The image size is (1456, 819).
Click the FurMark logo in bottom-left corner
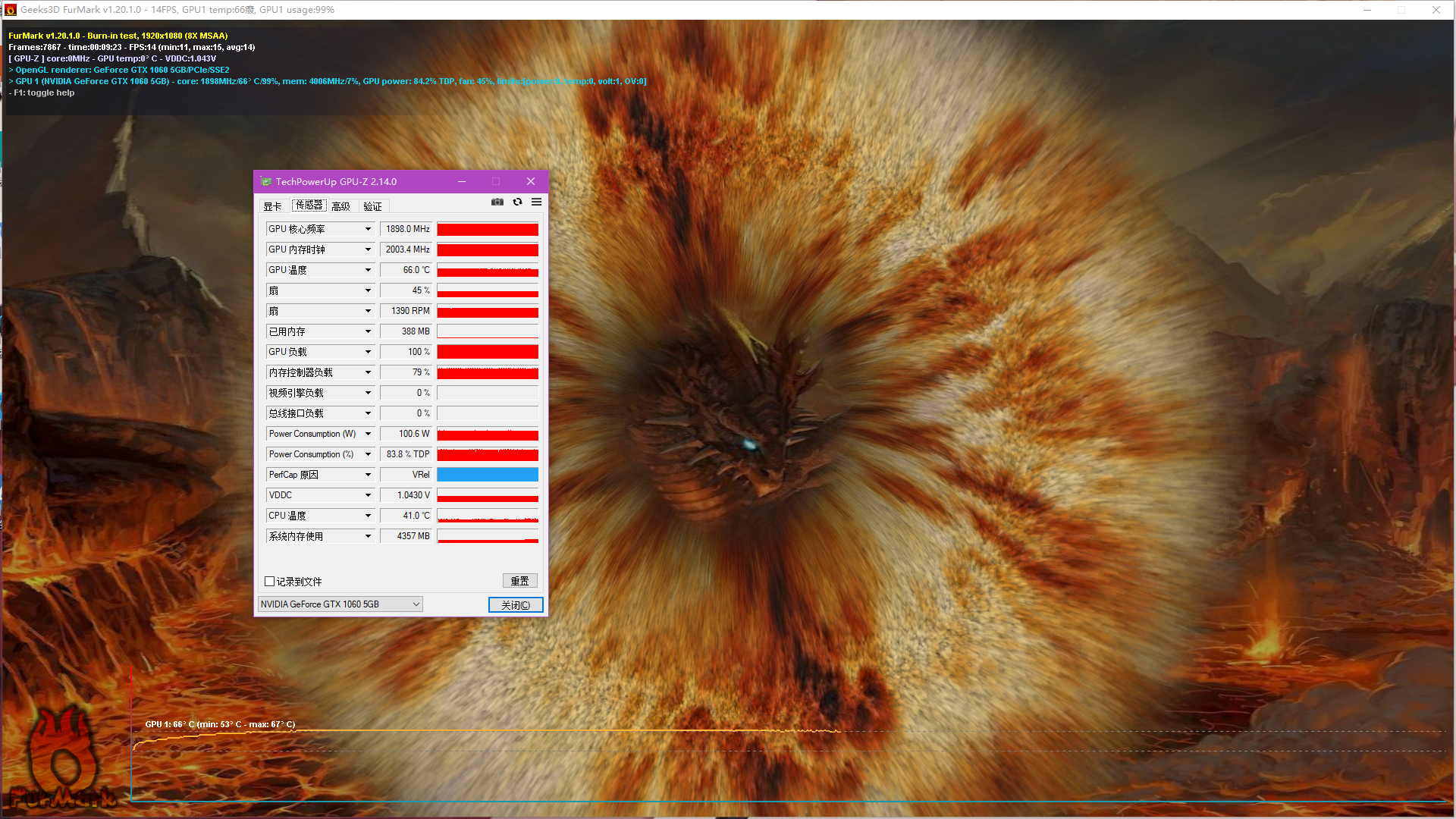click(62, 758)
